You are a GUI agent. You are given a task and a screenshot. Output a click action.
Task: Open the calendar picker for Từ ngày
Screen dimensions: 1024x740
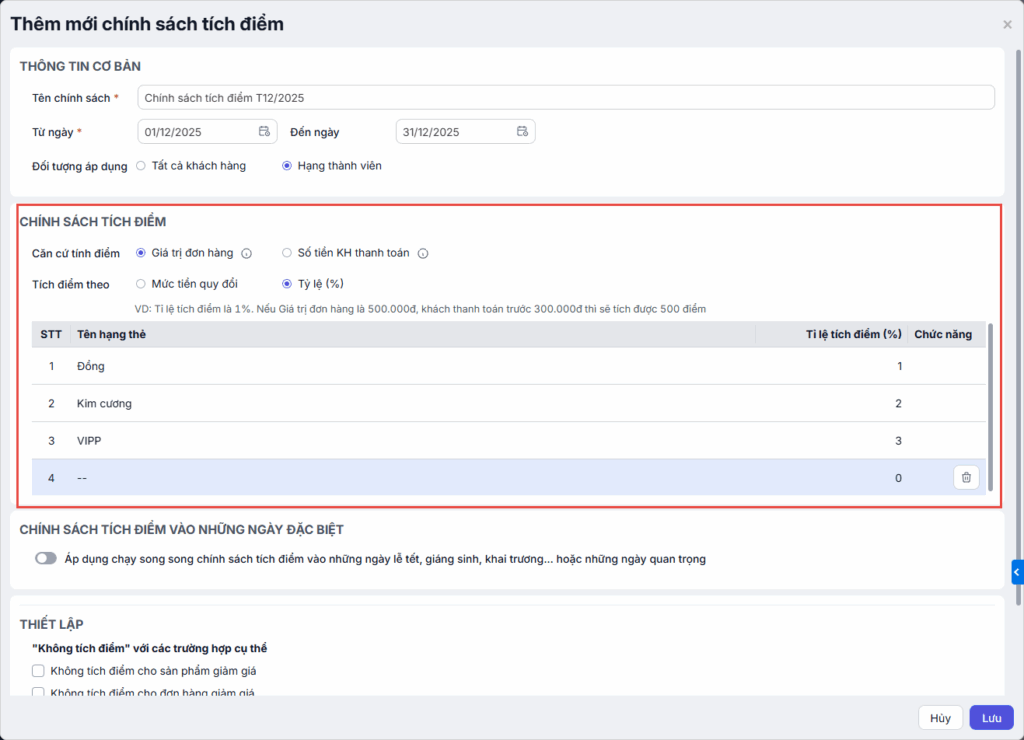coord(264,131)
